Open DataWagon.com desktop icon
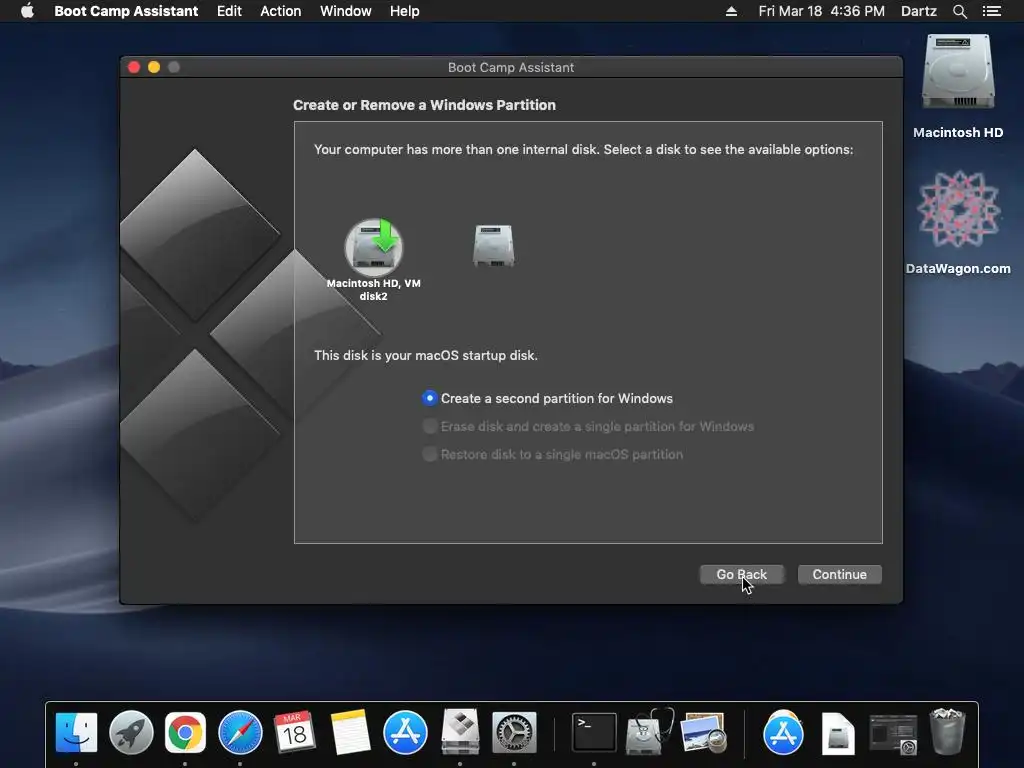This screenshot has height=768, width=1024. 958,209
